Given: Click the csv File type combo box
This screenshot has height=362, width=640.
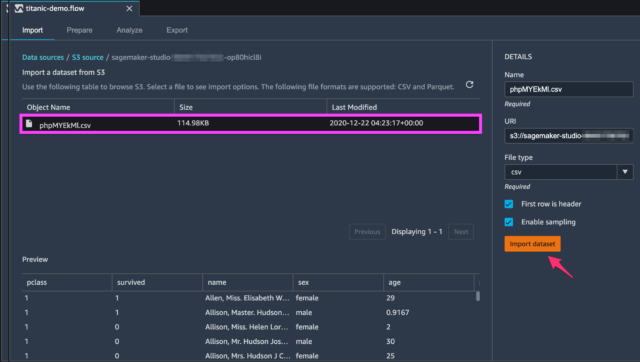Looking at the screenshot, I should coord(561,172).
